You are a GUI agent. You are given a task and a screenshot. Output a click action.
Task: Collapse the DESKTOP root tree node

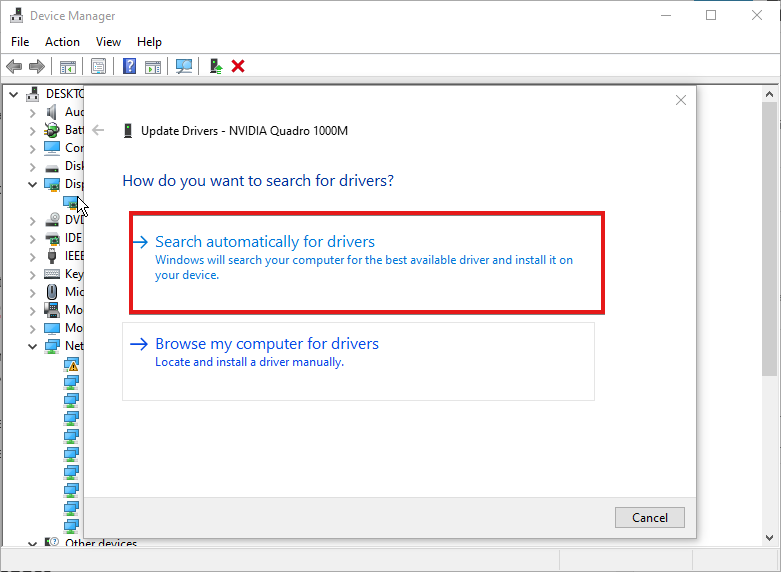tap(14, 94)
